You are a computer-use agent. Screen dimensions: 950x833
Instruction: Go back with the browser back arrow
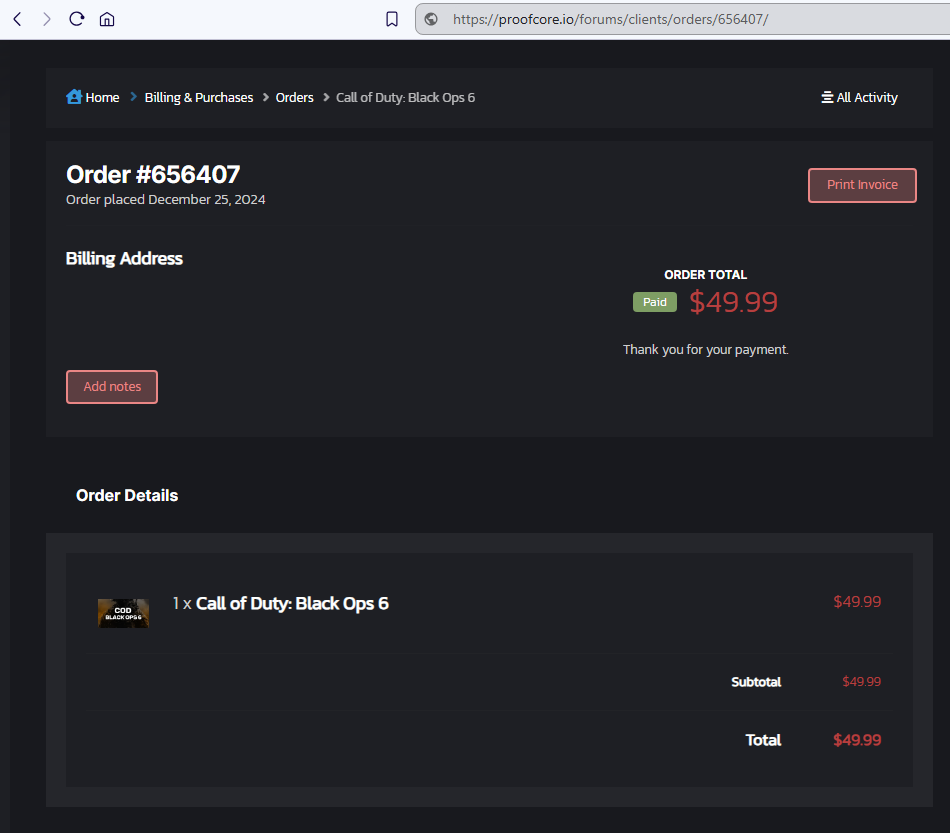pos(18,19)
